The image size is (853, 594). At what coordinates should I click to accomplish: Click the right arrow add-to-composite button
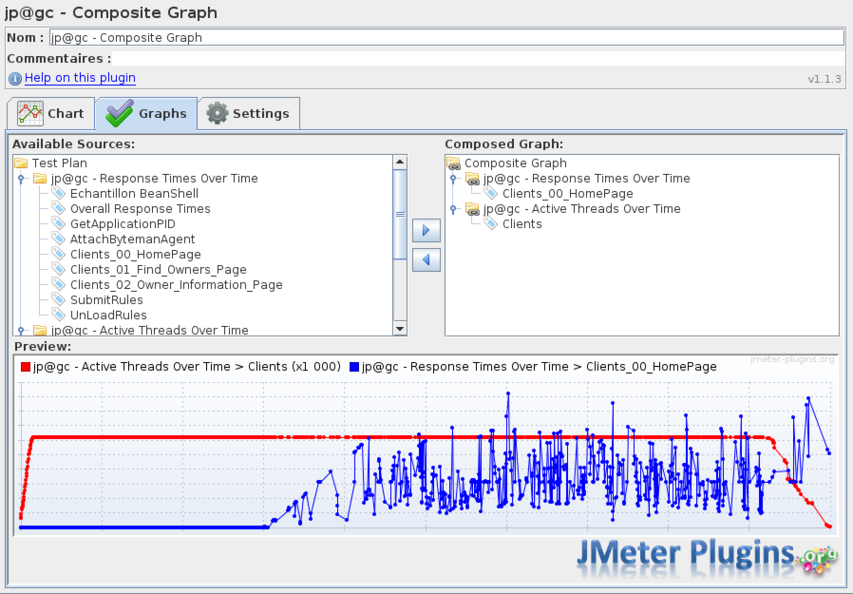(x=426, y=231)
